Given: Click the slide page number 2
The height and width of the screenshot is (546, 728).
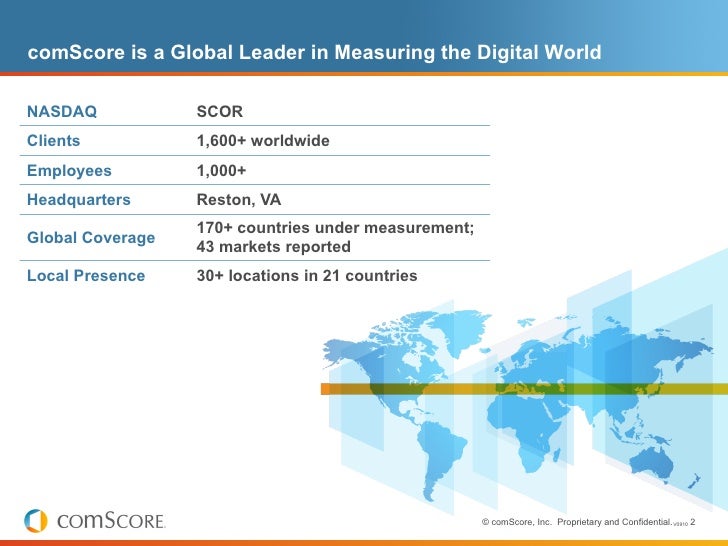Looking at the screenshot, I should pyautogui.click(x=692, y=522).
